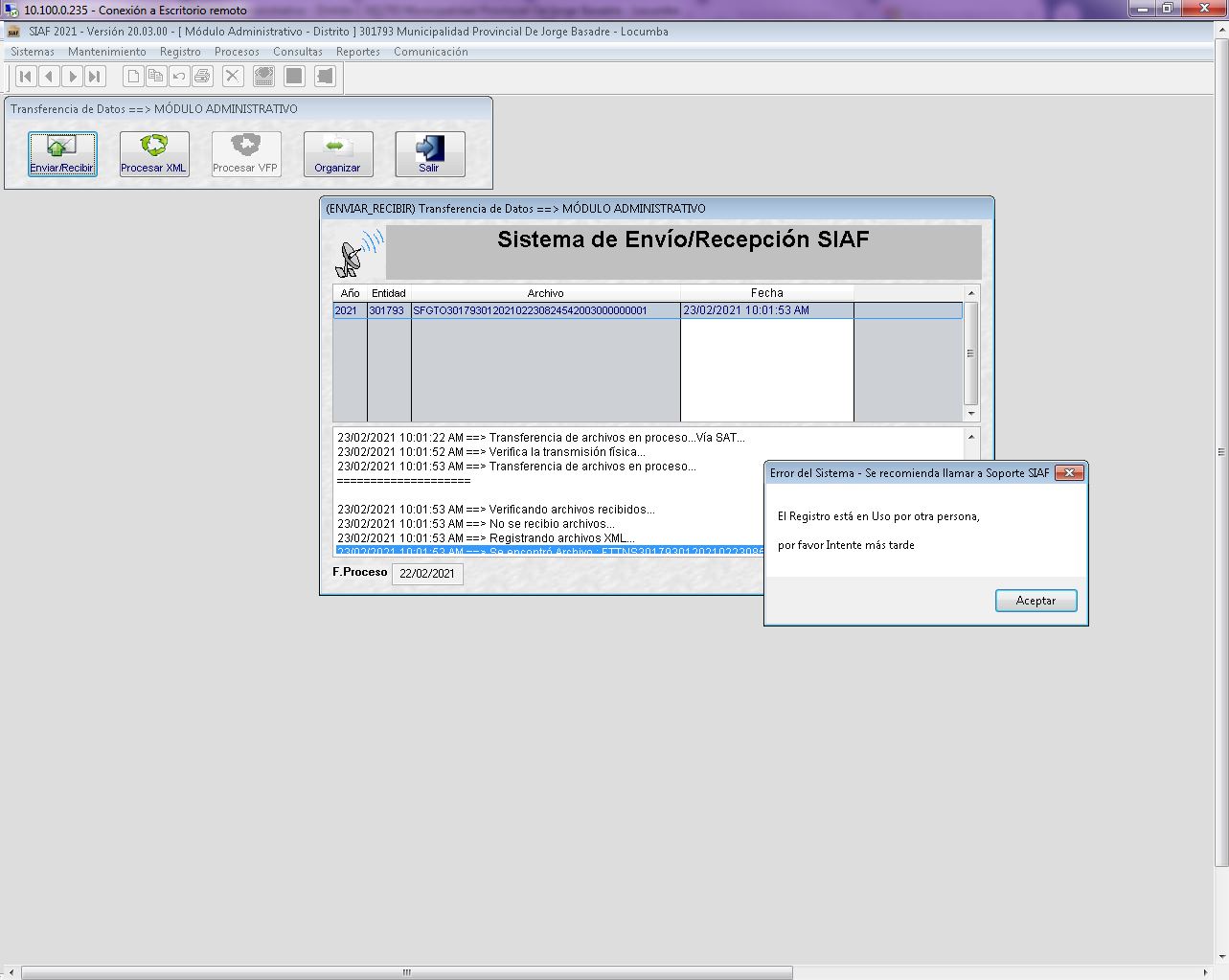Click the bottom horizontal scrollbar thumb
1229x980 pixels.
pos(407,972)
